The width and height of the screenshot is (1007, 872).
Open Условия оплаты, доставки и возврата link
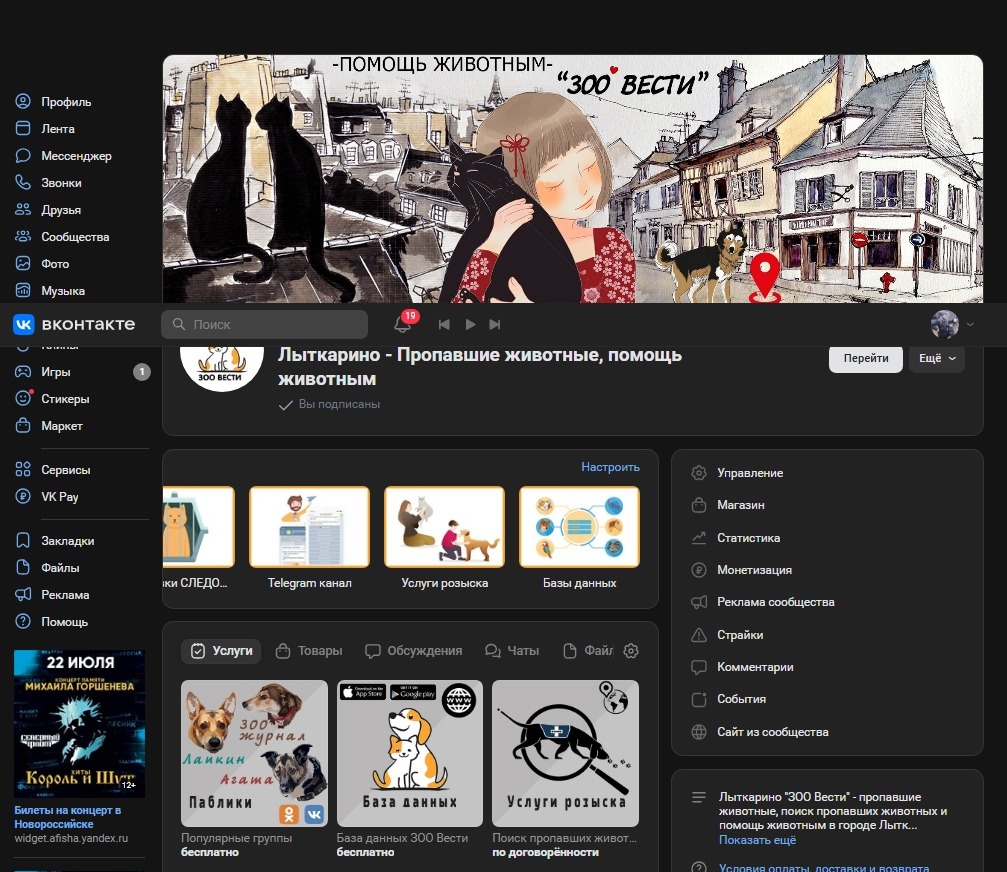pos(823,867)
